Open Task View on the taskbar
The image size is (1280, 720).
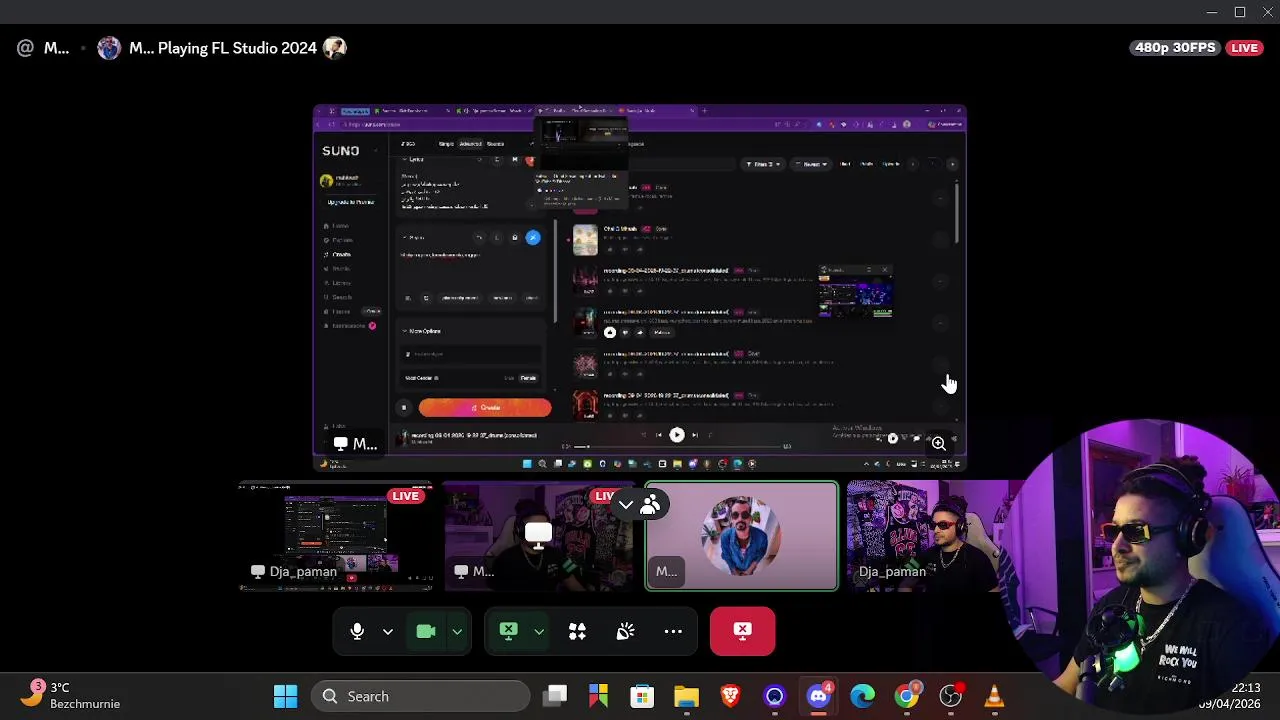(x=556, y=696)
